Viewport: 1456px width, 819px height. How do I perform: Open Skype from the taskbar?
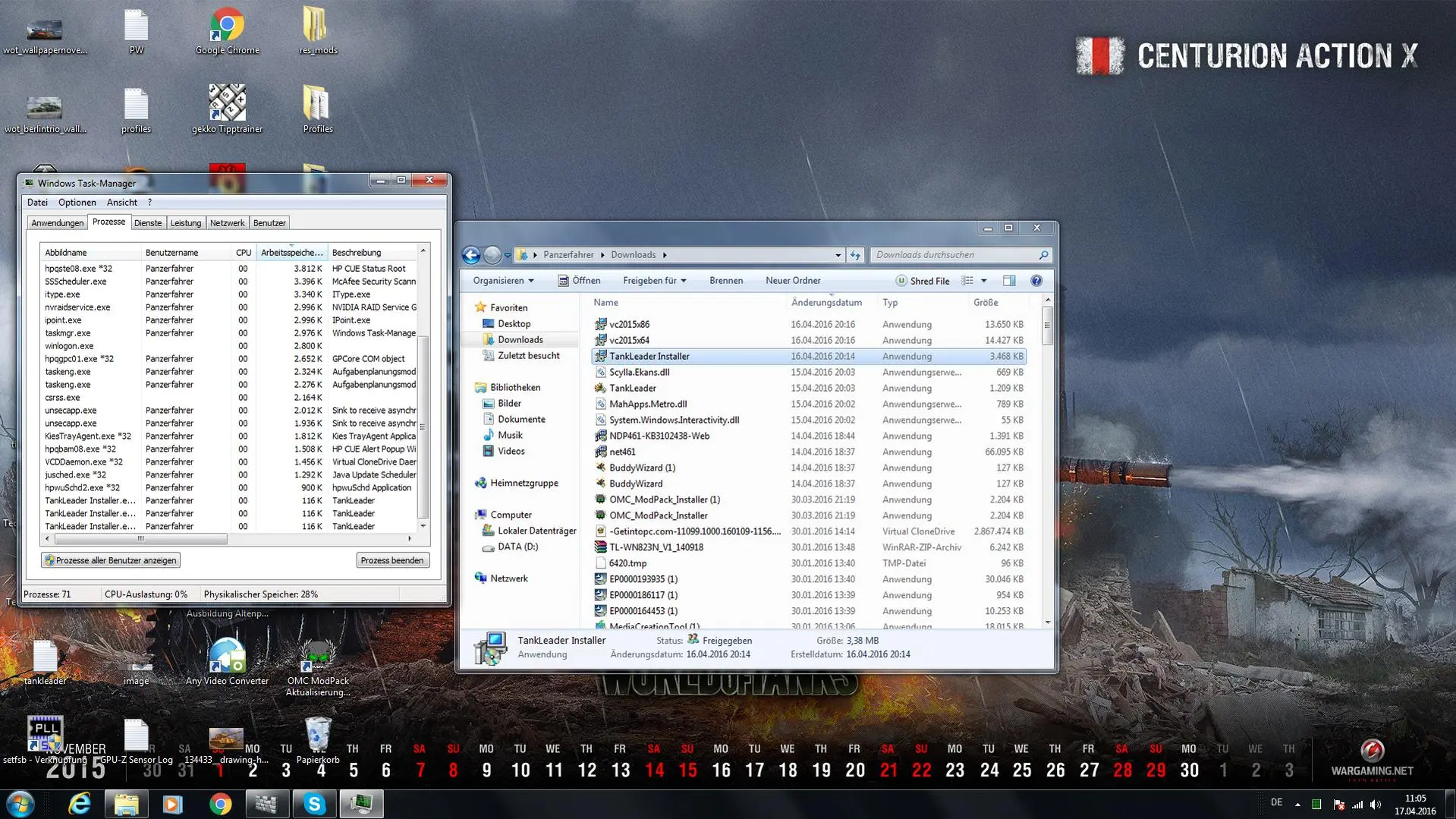[314, 804]
